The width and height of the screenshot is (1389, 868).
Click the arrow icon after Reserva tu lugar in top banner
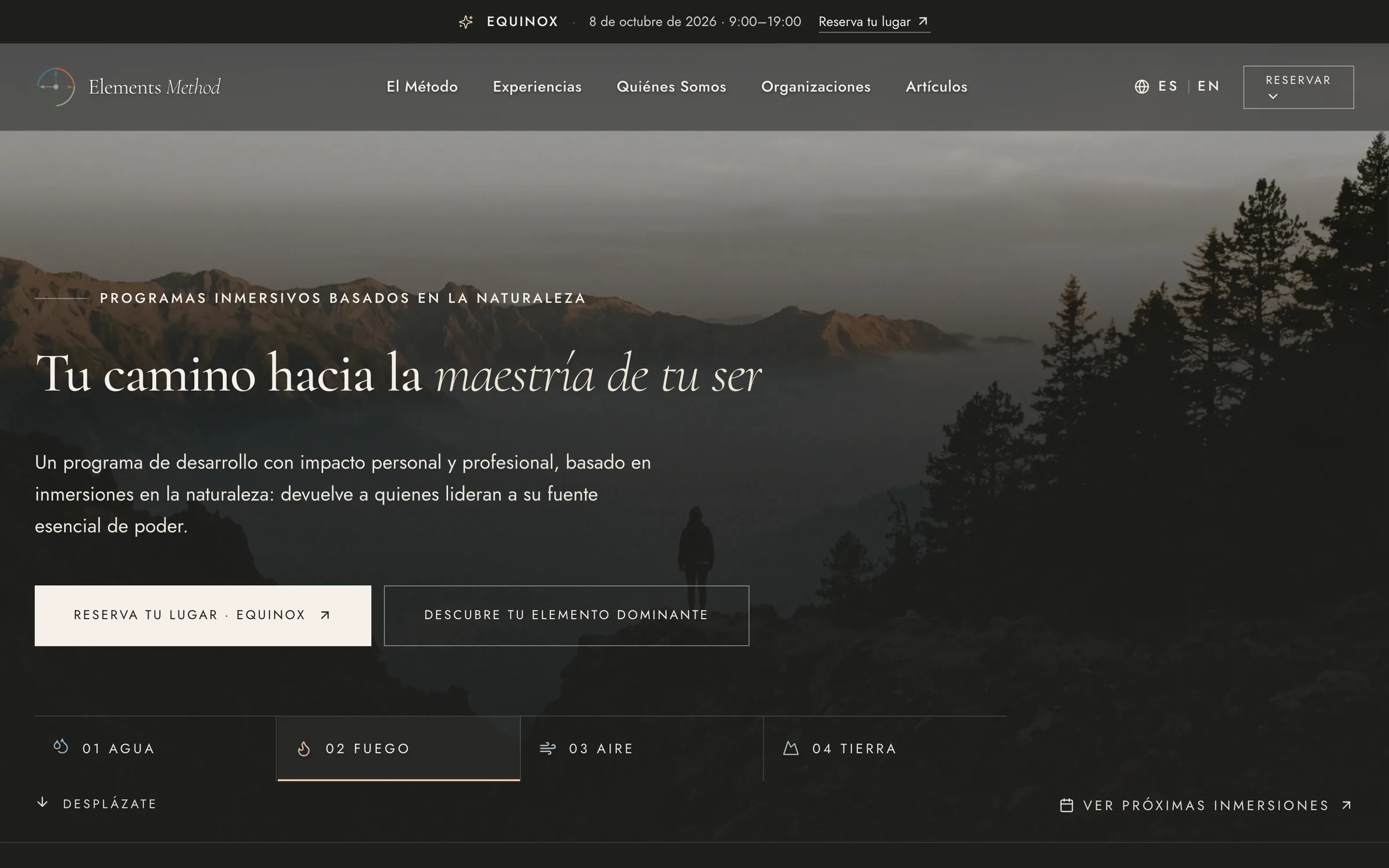923,21
